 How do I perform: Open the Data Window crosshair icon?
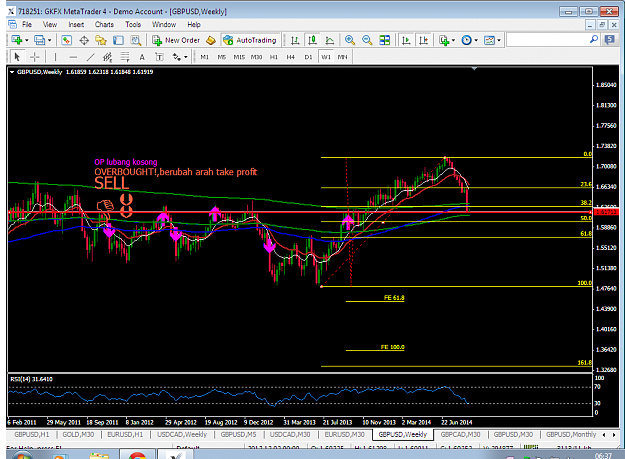click(84, 40)
